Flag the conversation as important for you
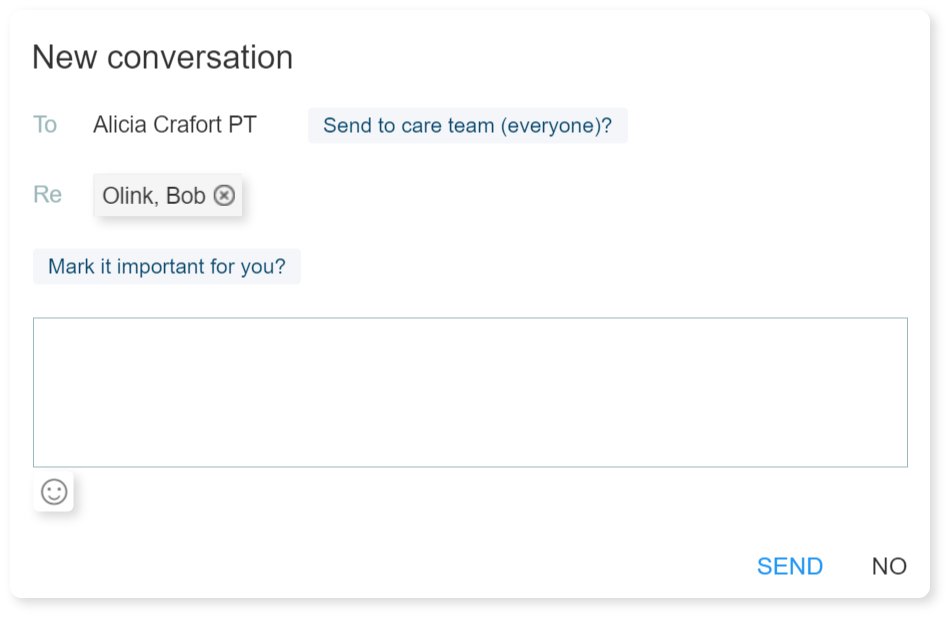Image resolution: width=950 pixels, height=618 pixels. pyautogui.click(x=167, y=267)
